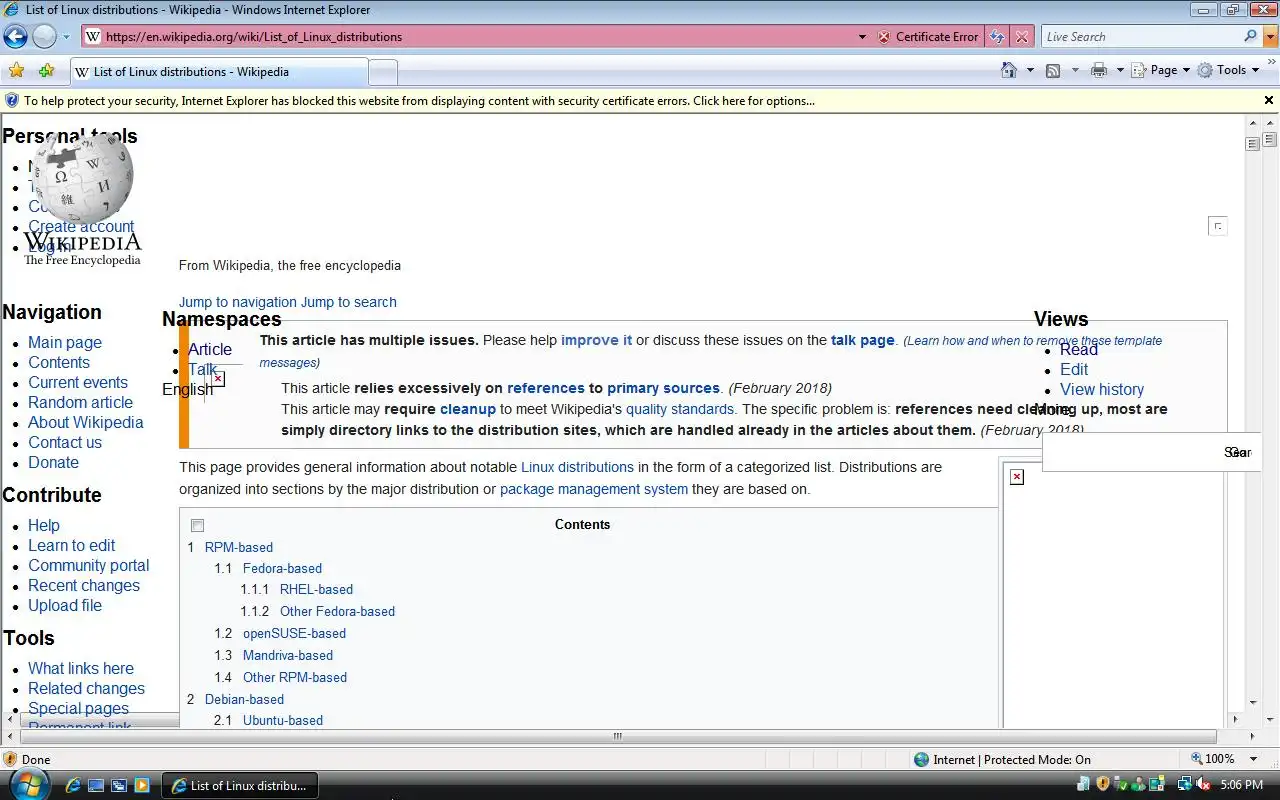This screenshot has width=1280, height=800.
Task: Open the Certificate Error security report
Action: click(x=928, y=37)
